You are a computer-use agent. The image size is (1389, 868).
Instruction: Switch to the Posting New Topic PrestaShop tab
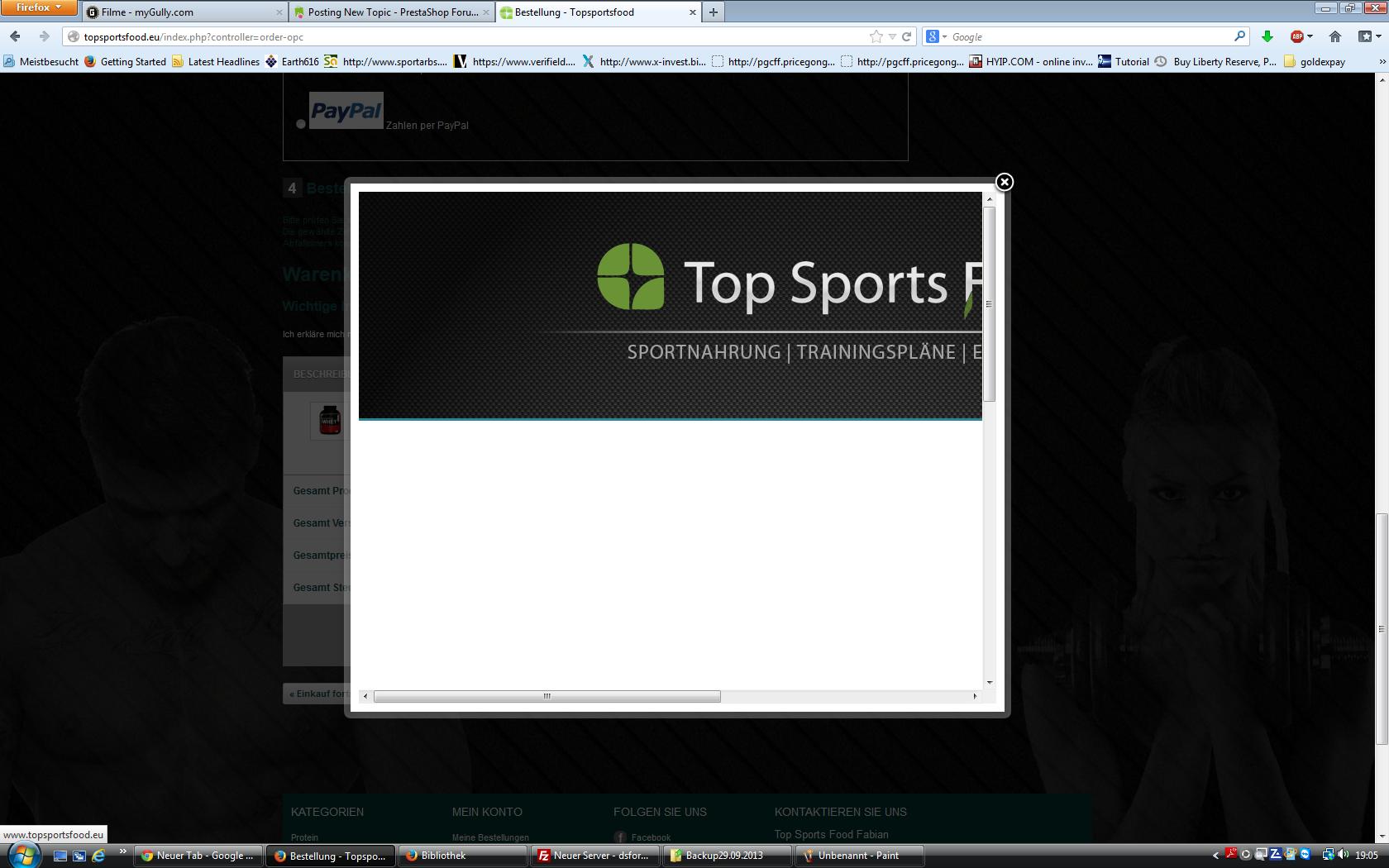pos(393,12)
